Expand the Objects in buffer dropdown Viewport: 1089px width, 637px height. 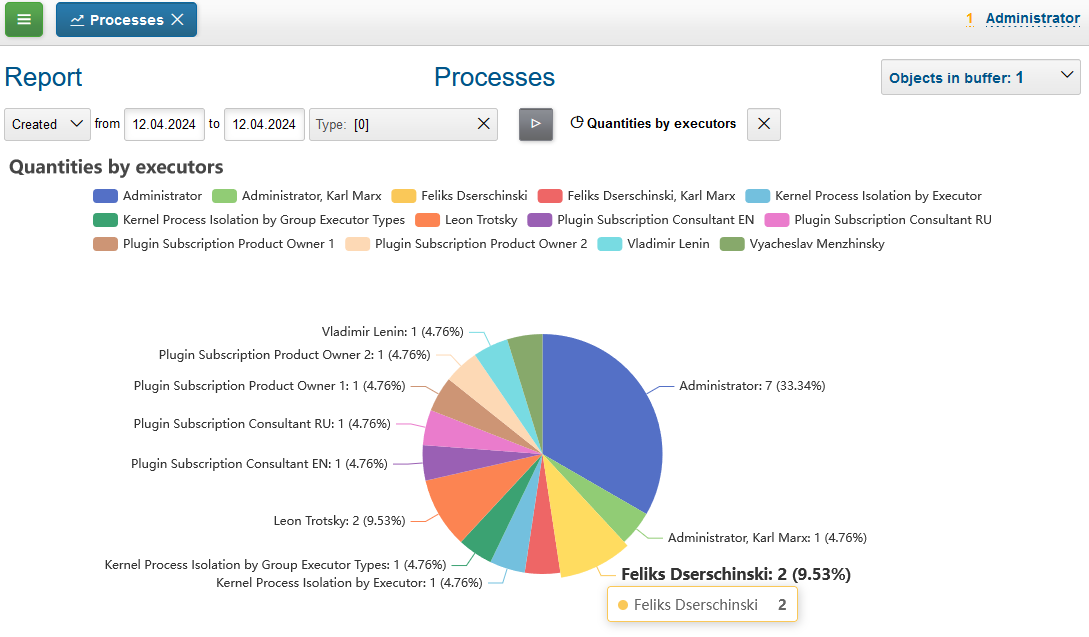[980, 76]
